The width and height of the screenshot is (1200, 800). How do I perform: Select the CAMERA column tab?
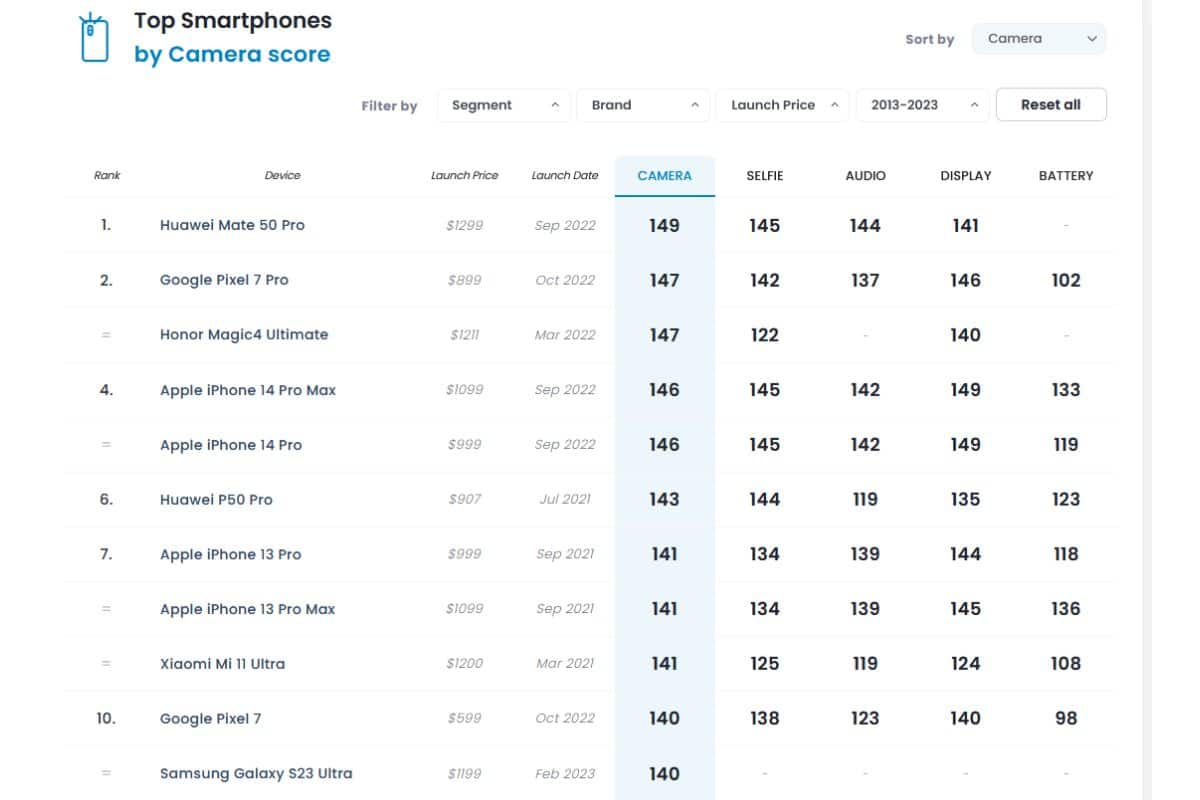[665, 176]
